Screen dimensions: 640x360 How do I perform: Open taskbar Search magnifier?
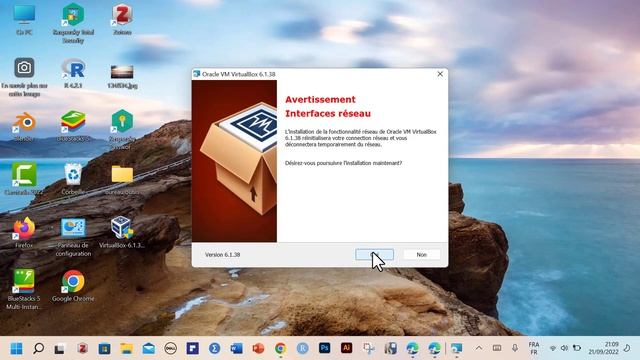[x=38, y=348]
